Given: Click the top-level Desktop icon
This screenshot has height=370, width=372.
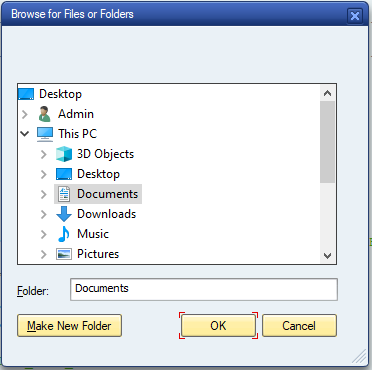Looking at the screenshot, I should [x=26, y=94].
